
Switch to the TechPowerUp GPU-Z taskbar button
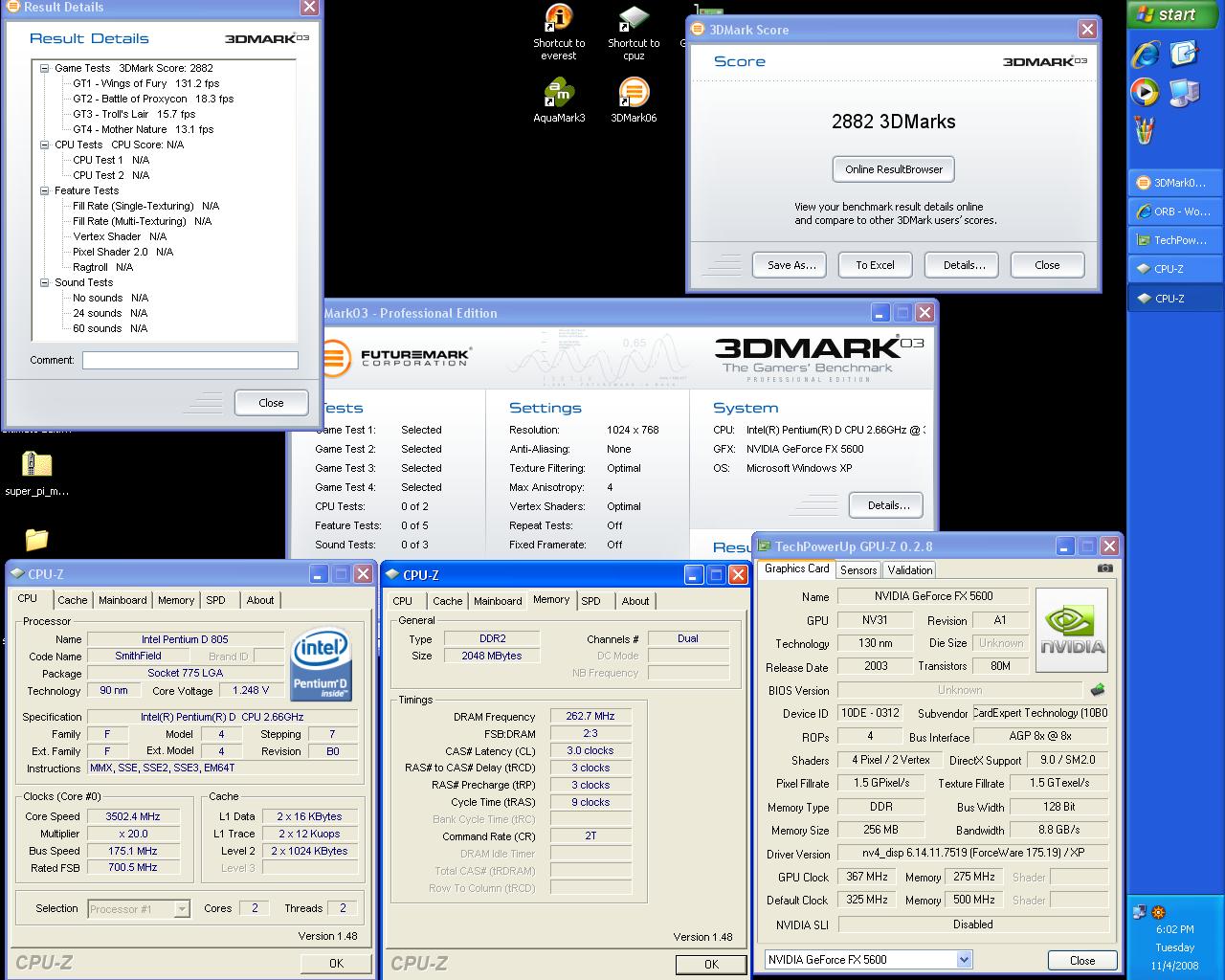[x=1174, y=240]
